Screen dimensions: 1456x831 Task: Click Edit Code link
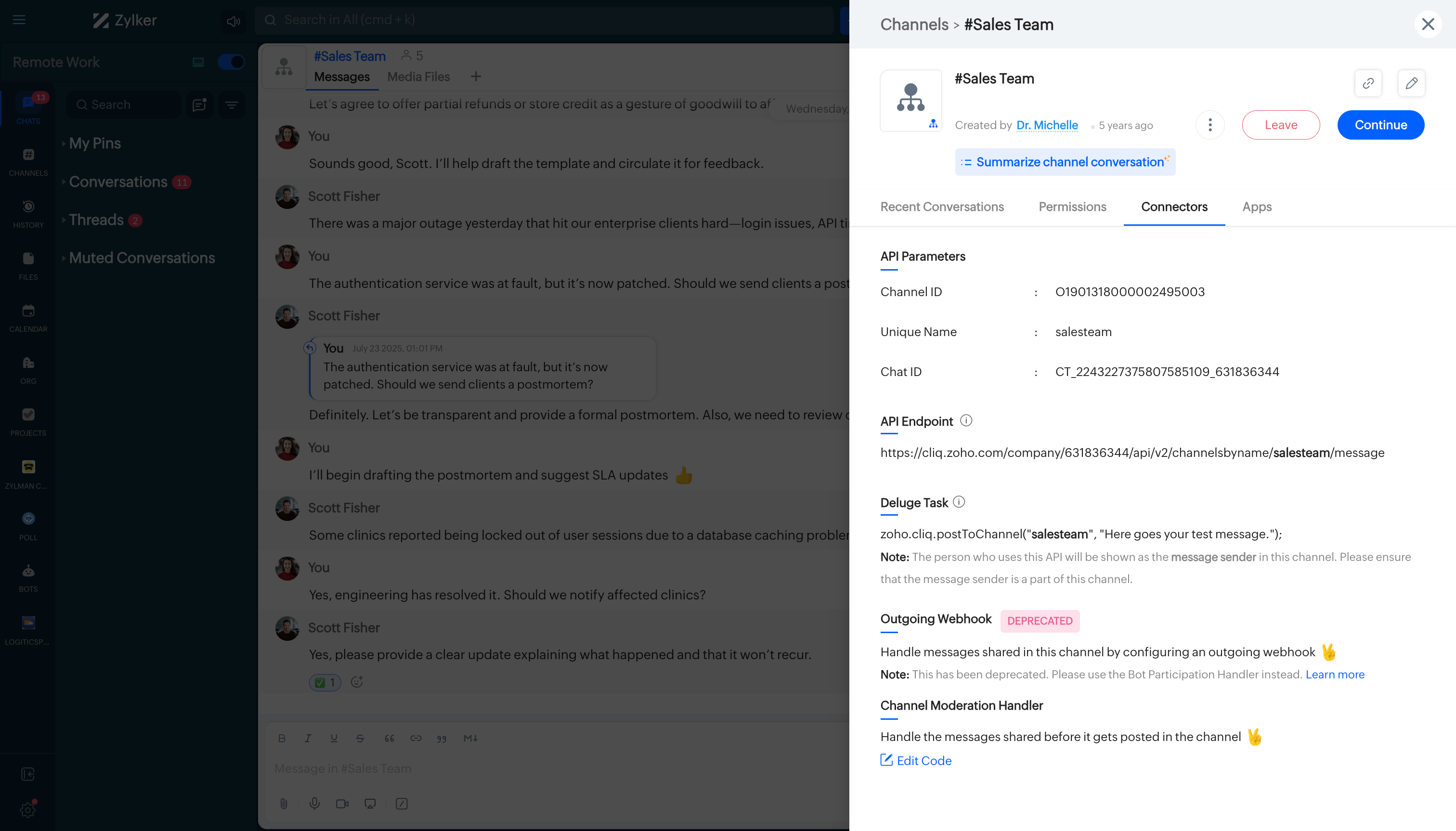point(915,760)
